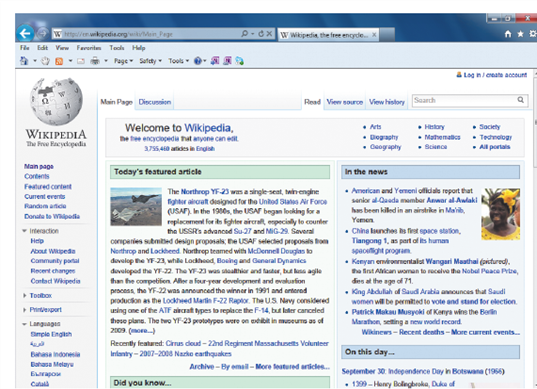Image resolution: width=537 pixels, height=389 pixels.
Task: Click the Wikipedia favicon in the address bar
Action: coord(58,34)
